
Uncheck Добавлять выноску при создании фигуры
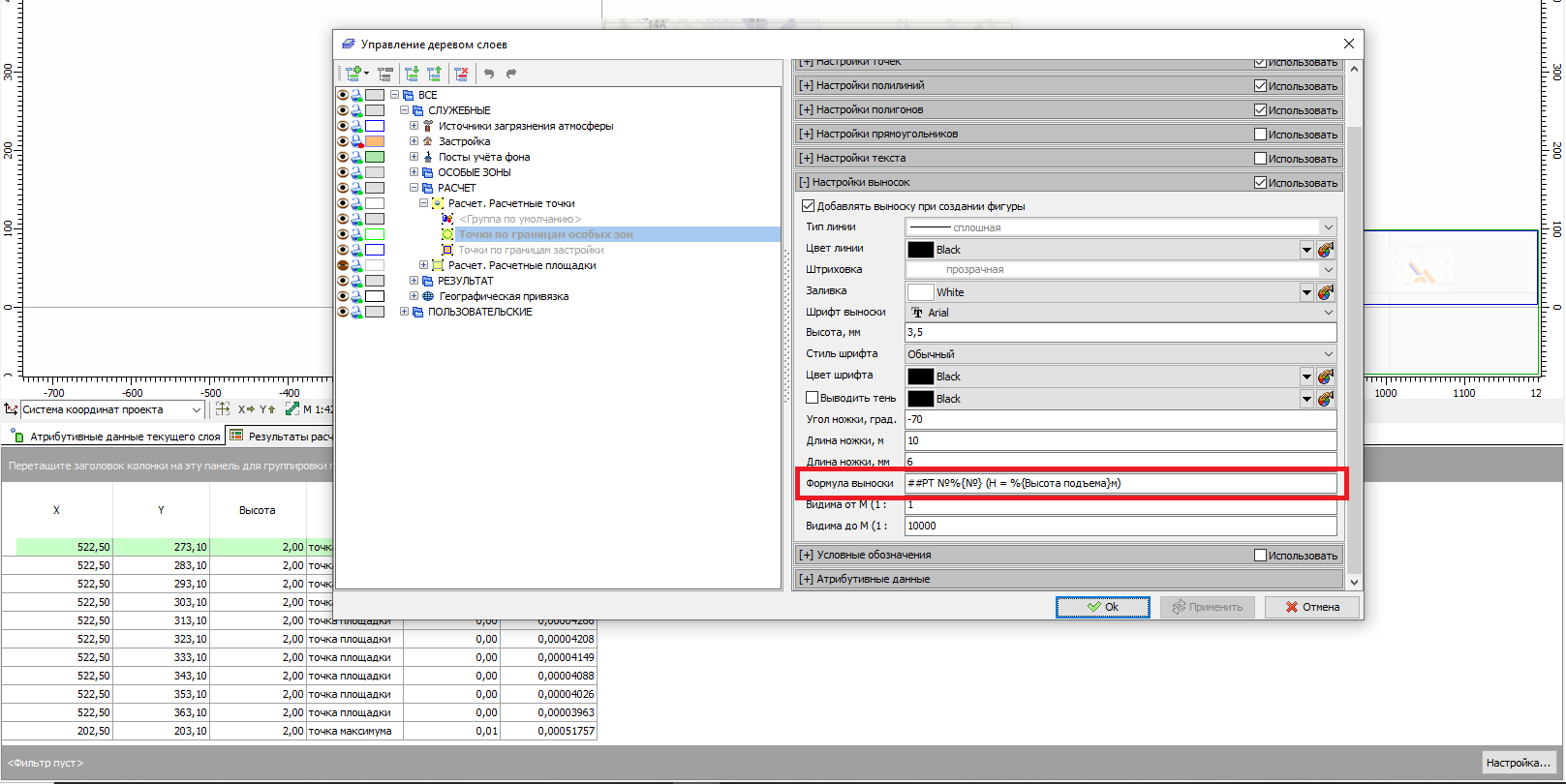tap(809, 206)
